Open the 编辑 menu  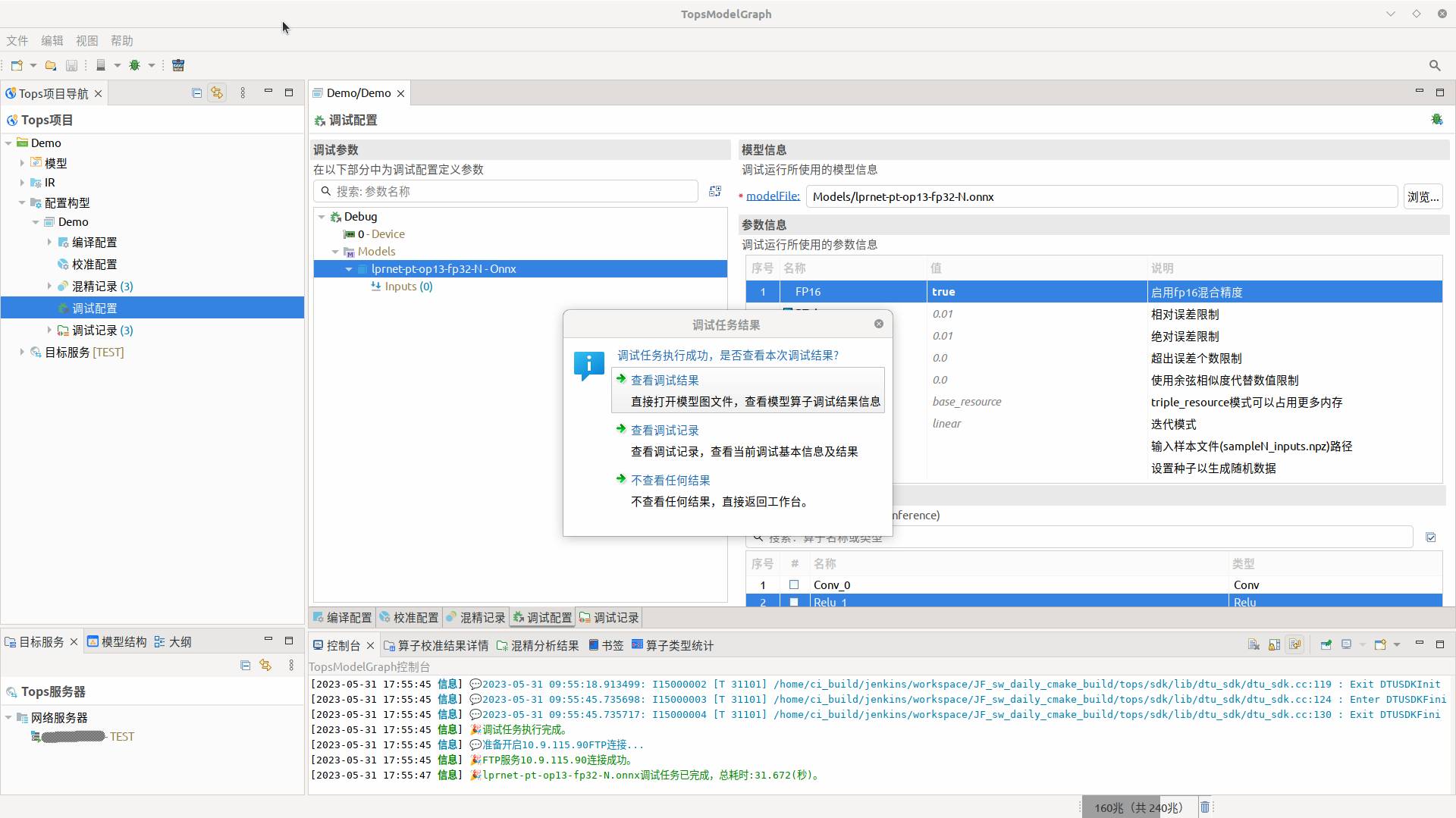52,40
